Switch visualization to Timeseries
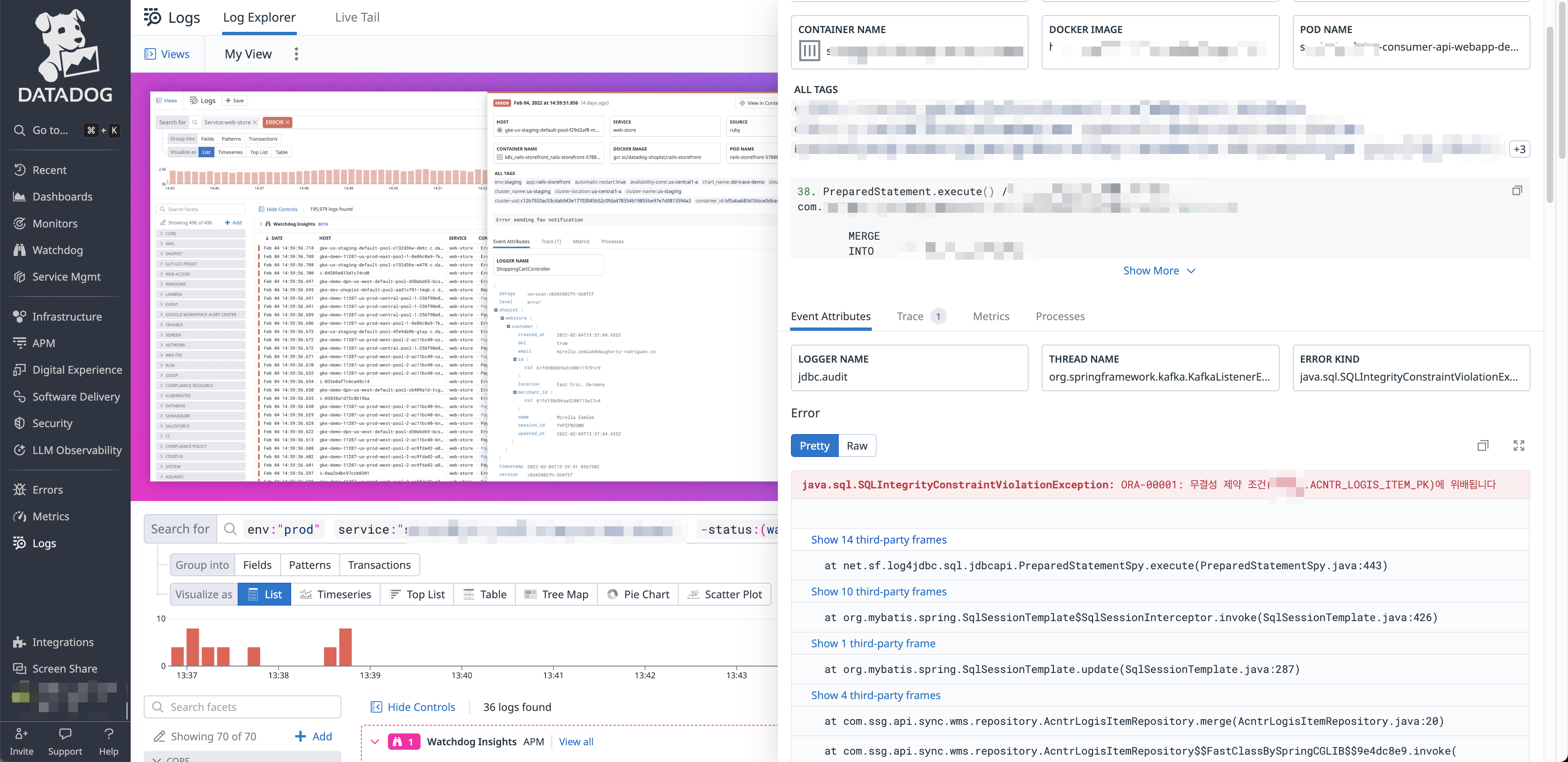This screenshot has height=762, width=1568. (x=335, y=594)
